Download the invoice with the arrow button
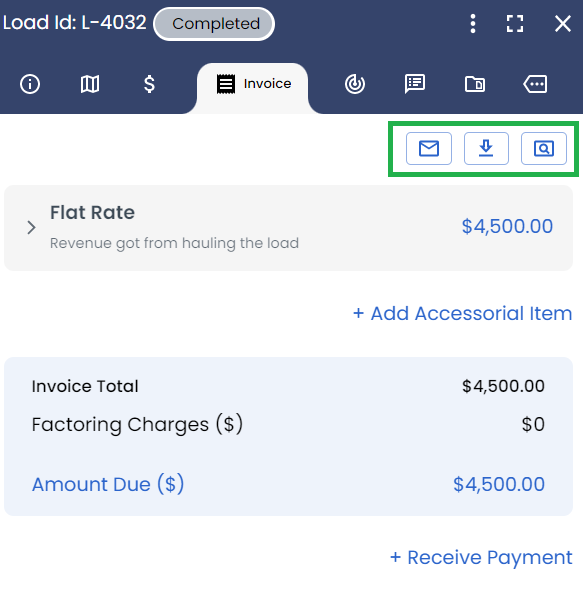 pyautogui.click(x=486, y=148)
